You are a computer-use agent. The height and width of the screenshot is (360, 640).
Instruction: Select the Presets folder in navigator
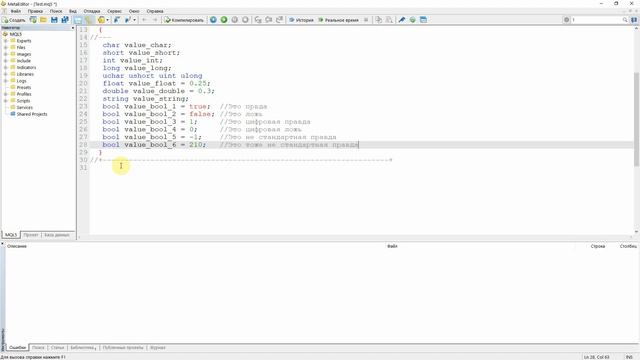point(24,87)
